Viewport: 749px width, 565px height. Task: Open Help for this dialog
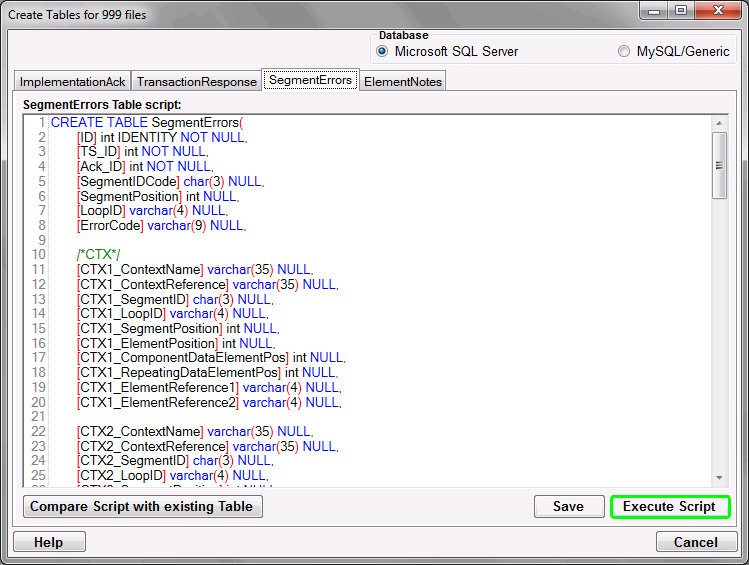[49, 542]
